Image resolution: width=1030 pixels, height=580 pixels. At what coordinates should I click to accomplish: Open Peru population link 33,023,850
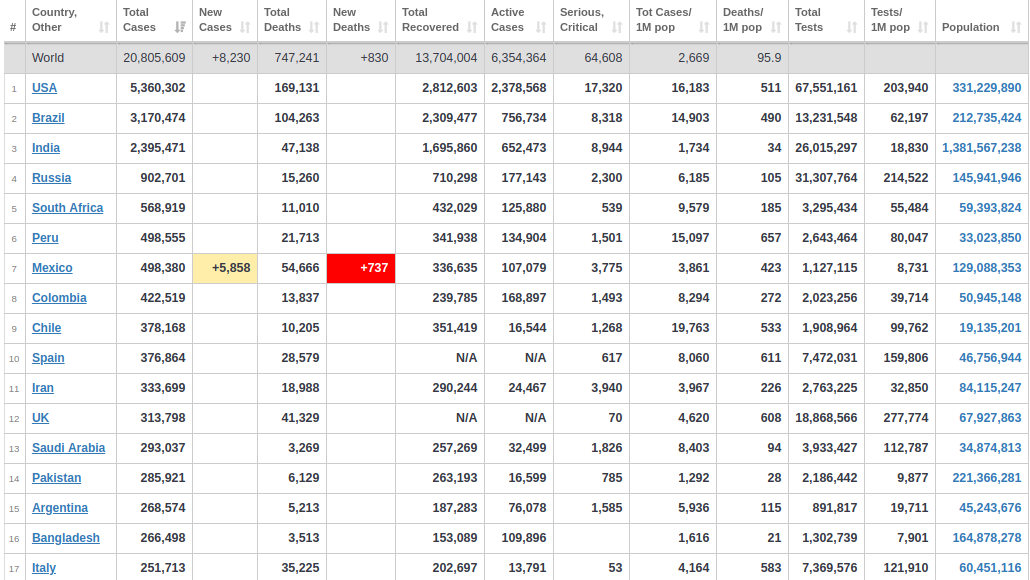pos(990,238)
